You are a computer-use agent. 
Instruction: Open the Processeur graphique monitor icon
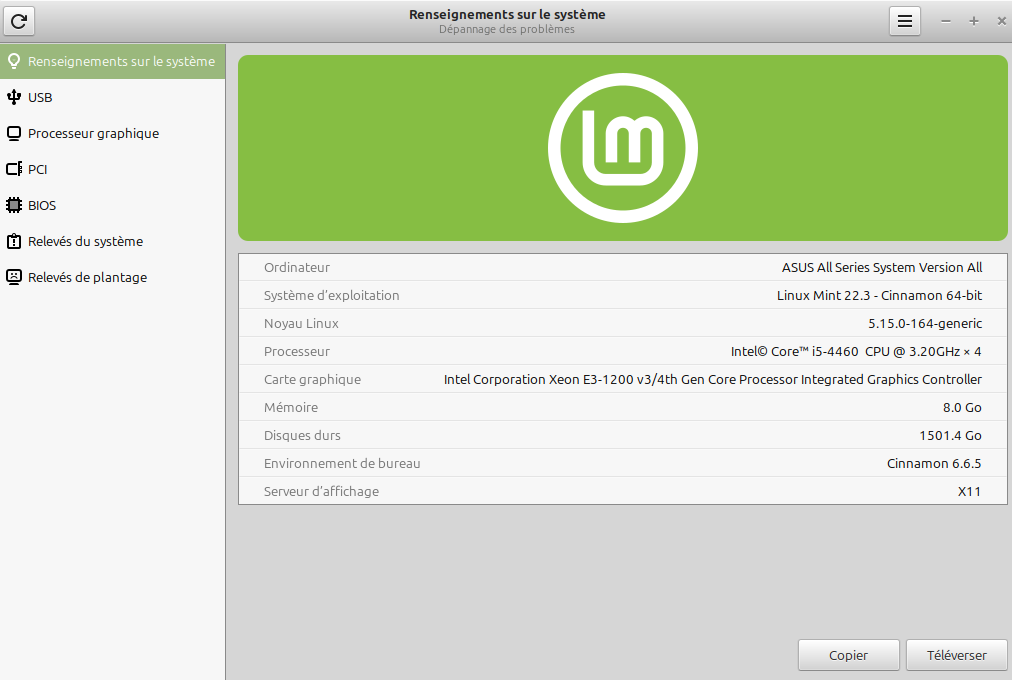click(x=14, y=133)
